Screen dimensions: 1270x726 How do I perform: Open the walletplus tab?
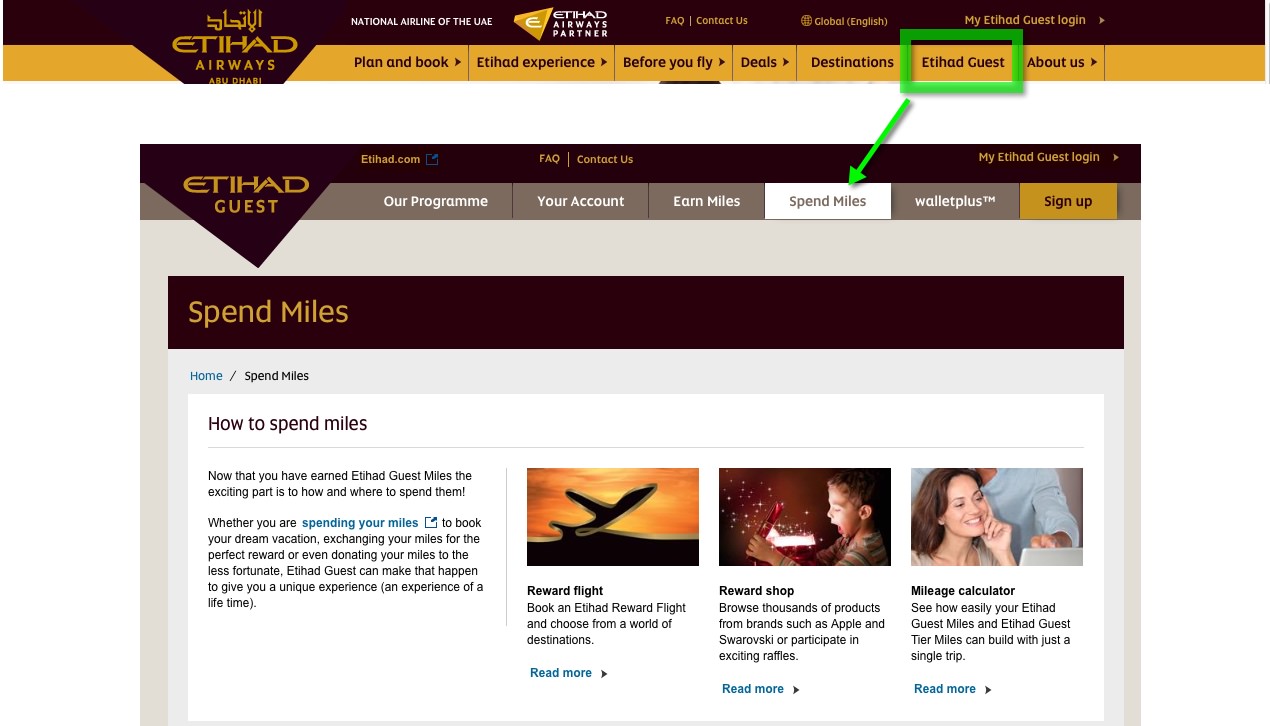tap(955, 201)
